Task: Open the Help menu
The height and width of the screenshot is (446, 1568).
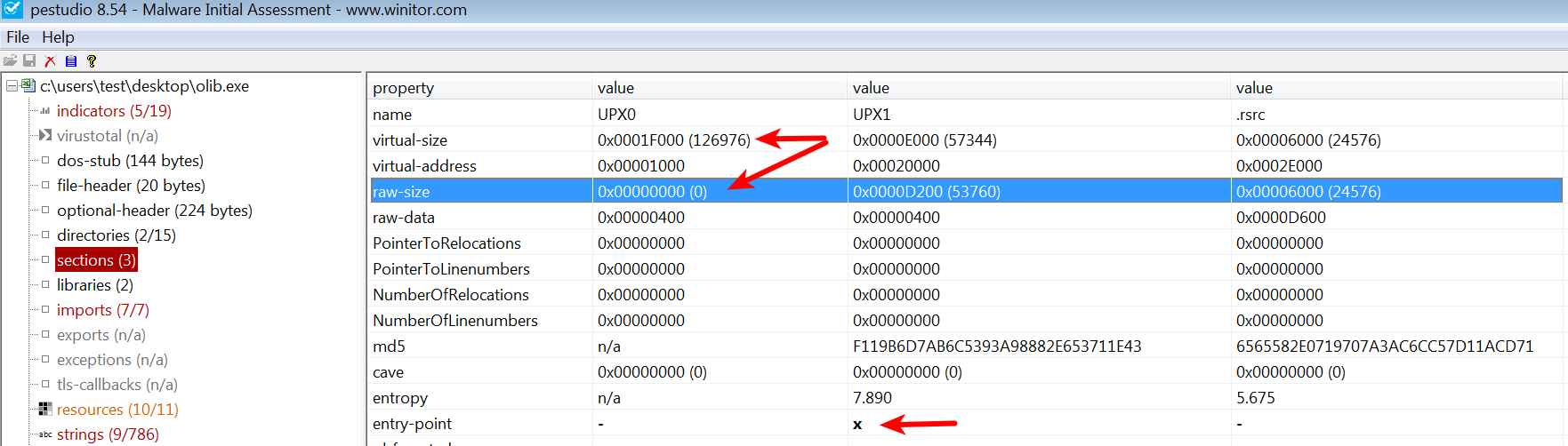Action: coord(58,37)
